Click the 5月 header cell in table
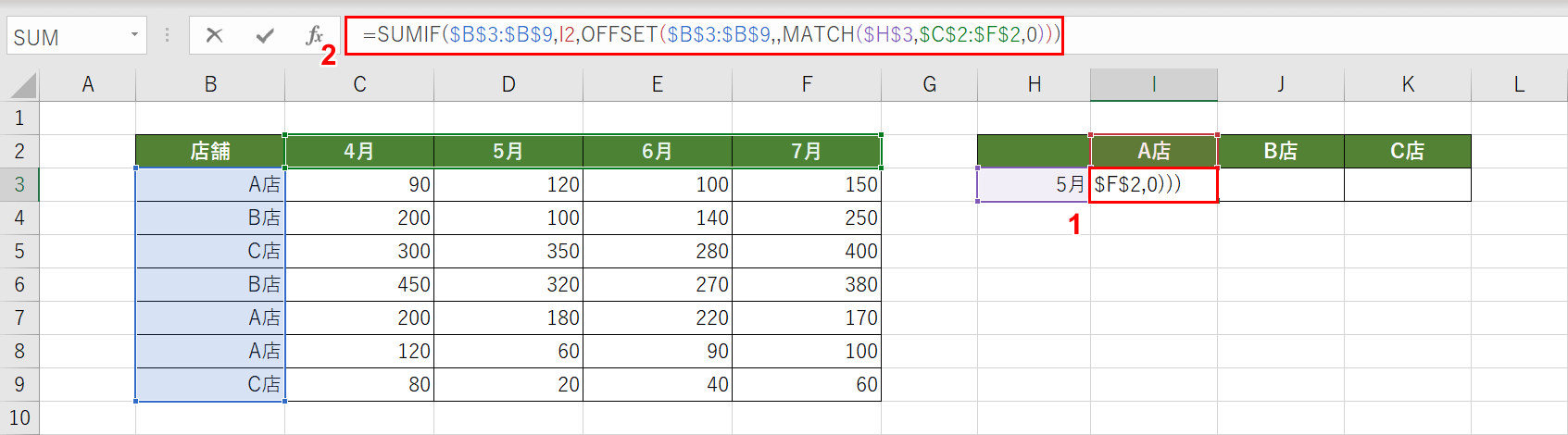 click(508, 151)
